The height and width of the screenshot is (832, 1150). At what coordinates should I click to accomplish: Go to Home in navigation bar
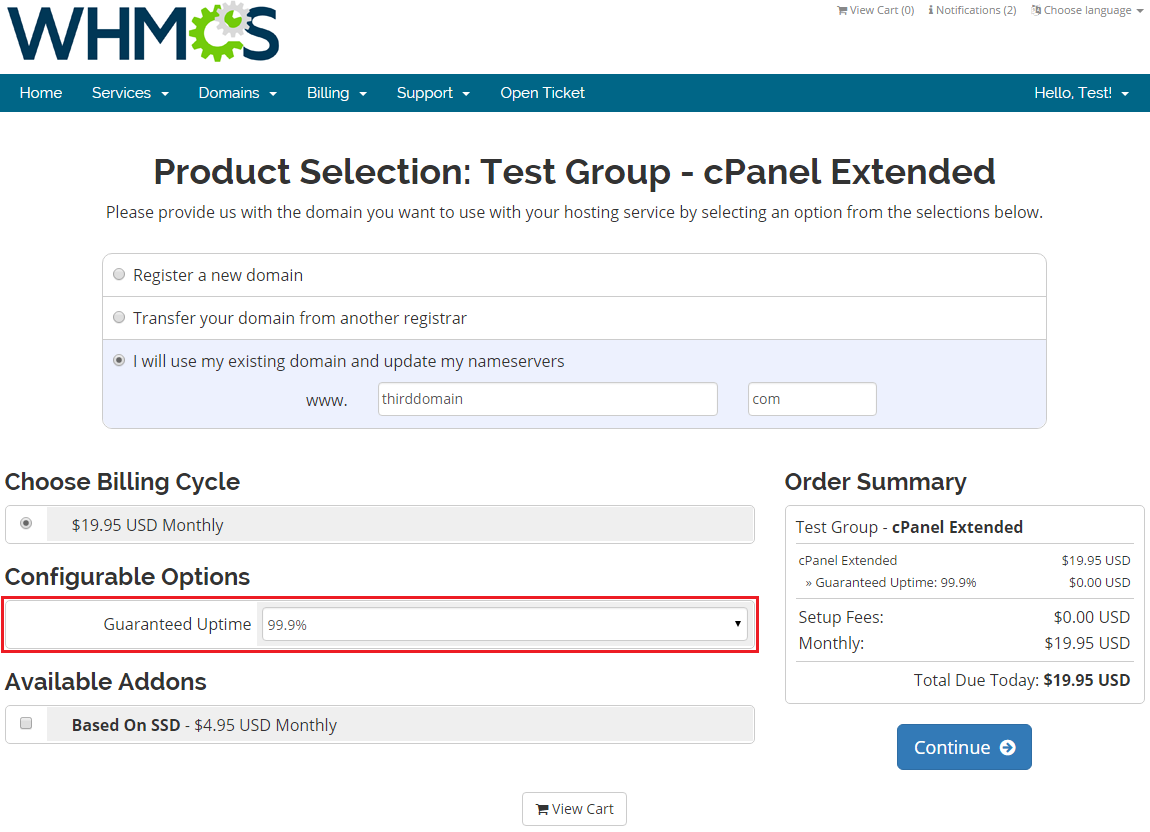click(x=41, y=93)
